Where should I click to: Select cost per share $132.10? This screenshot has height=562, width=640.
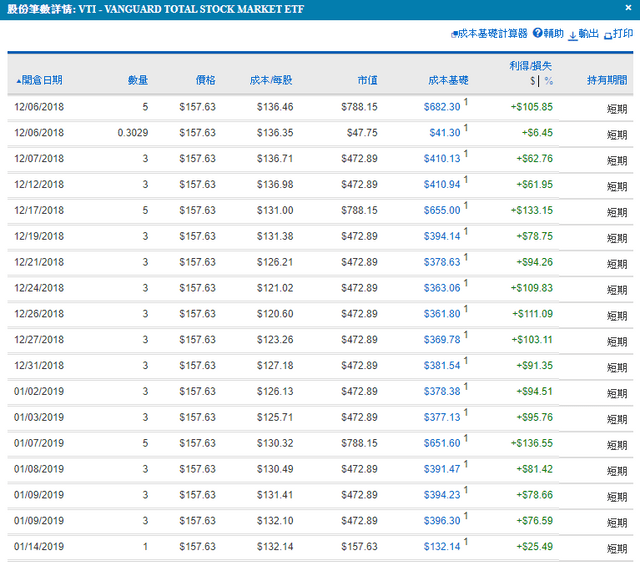pyautogui.click(x=275, y=521)
